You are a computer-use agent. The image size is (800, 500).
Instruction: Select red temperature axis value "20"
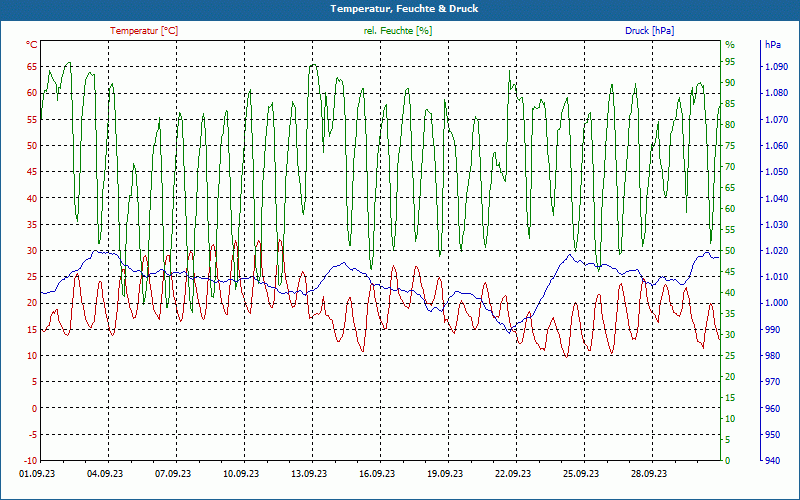pyautogui.click(x=32, y=303)
